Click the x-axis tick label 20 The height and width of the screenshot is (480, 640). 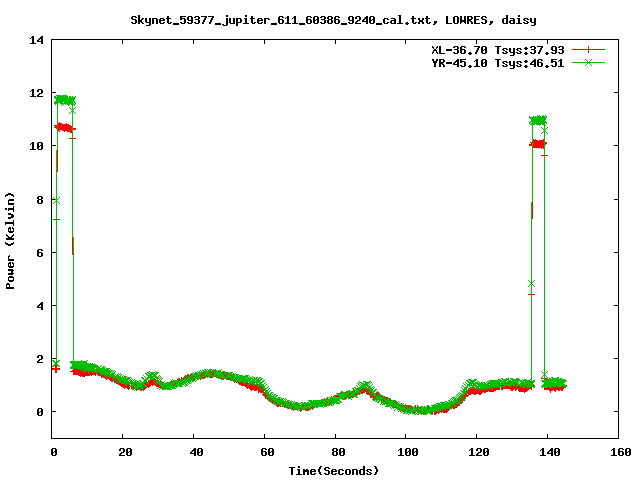(x=125, y=452)
